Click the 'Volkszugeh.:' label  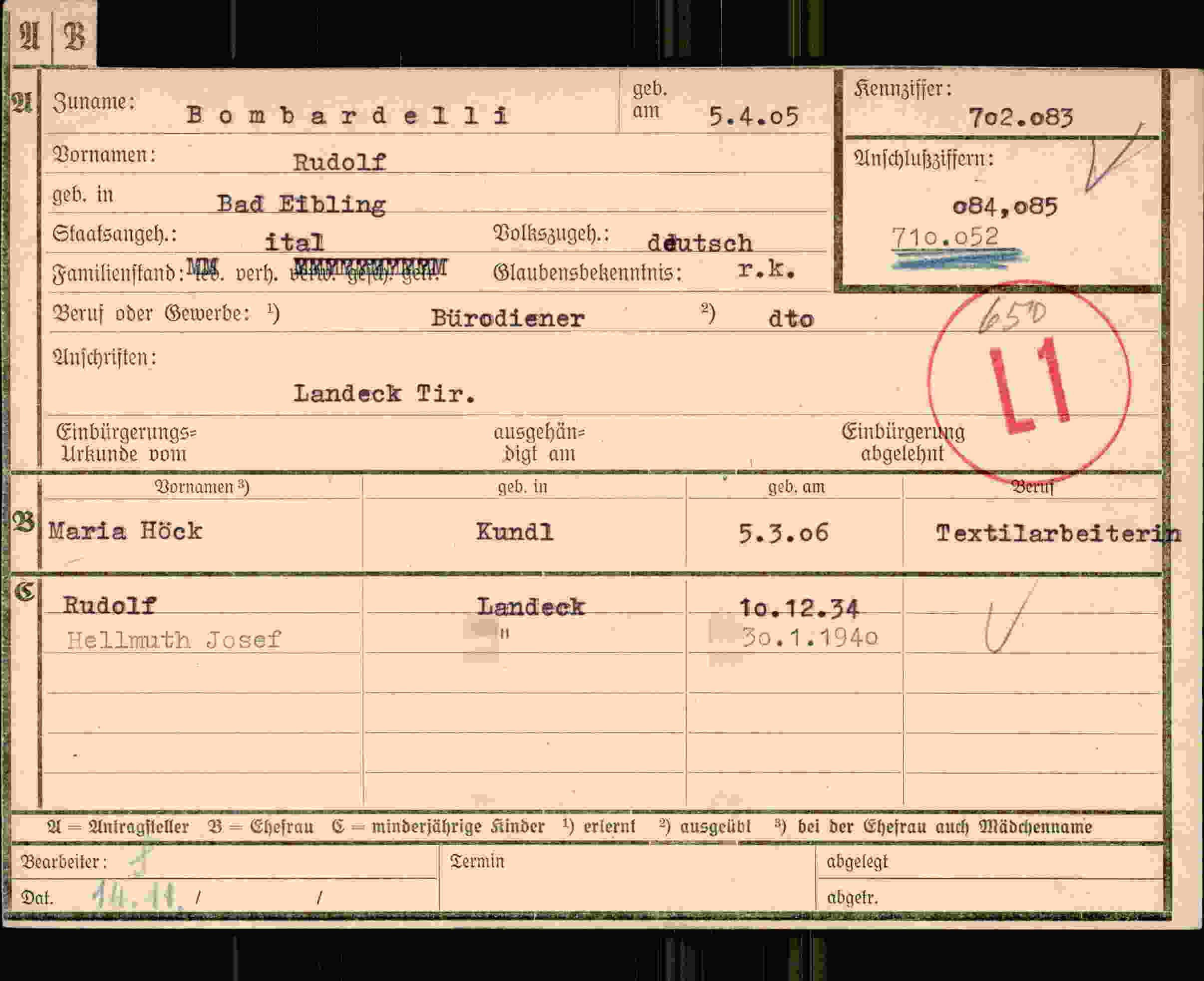tap(551, 234)
